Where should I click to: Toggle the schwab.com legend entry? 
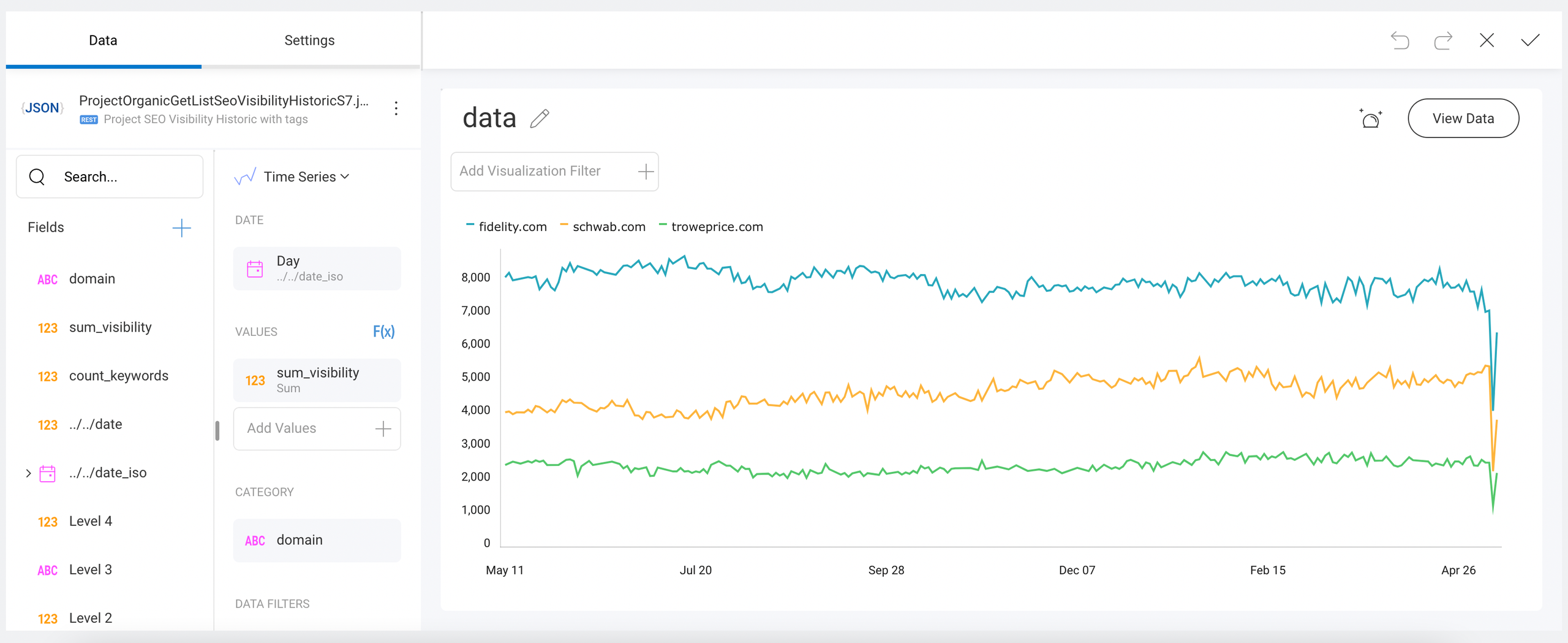(603, 227)
